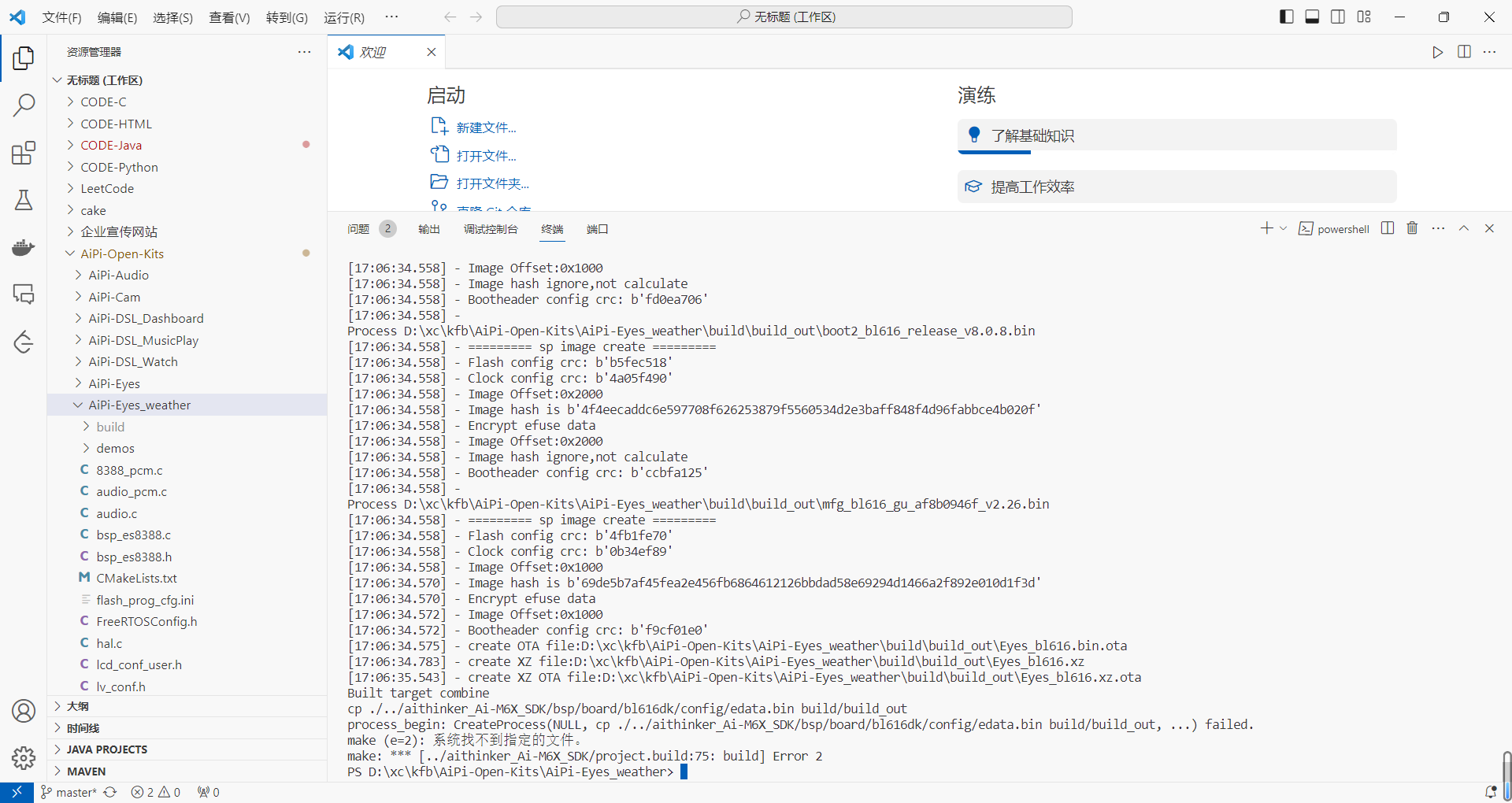Screen dimensions: 1512x803
Task: Open the remote share icon in activity bar
Action: coord(24,342)
